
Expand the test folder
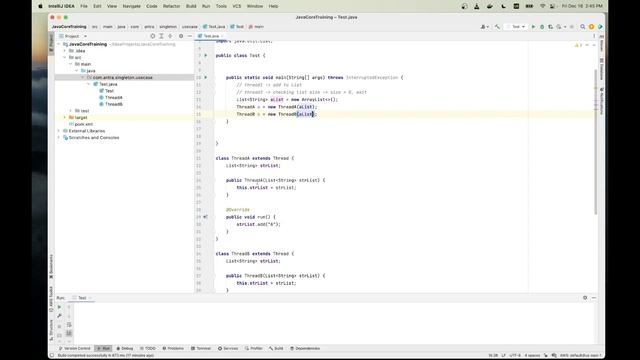[x=70, y=111]
